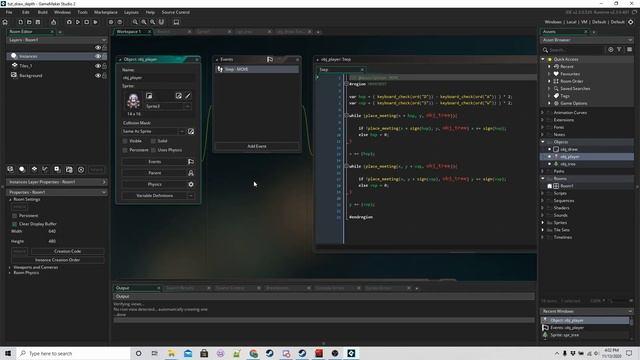Toggle the docks toolbar icon
Viewport: 640px width, 360px height.
(x=161, y=22)
